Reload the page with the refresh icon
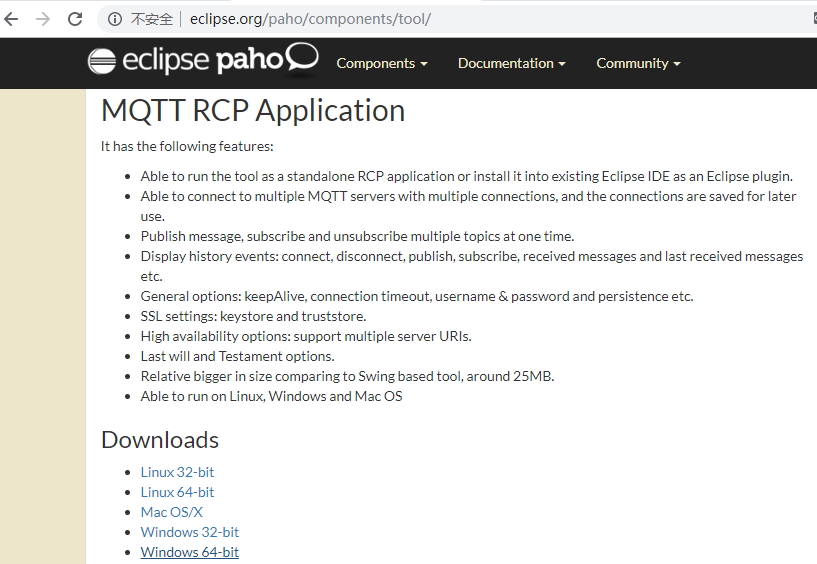The image size is (817, 564). pyautogui.click(x=75, y=19)
